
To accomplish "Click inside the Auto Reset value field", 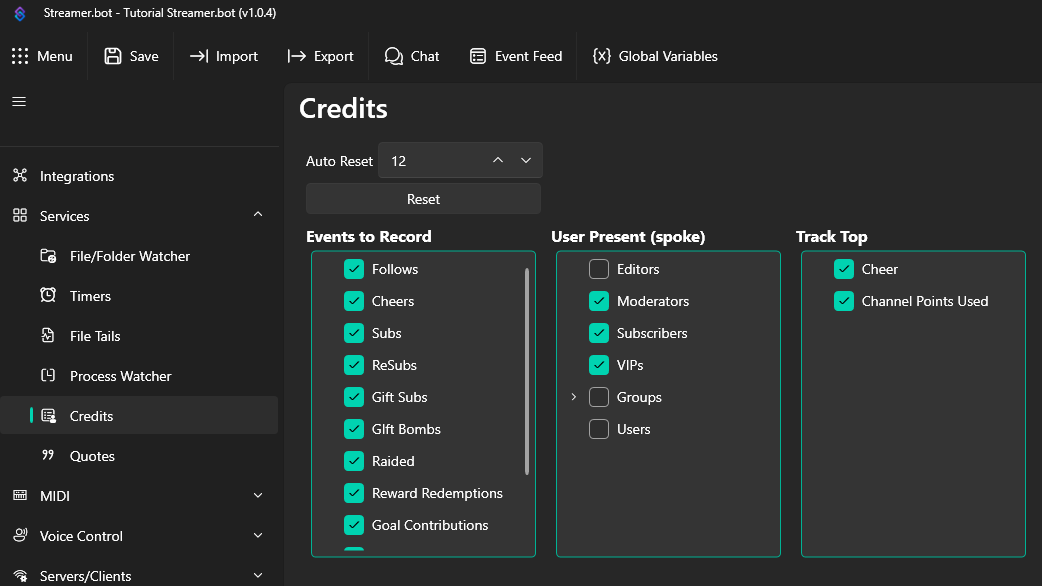I will pyautogui.click(x=435, y=160).
